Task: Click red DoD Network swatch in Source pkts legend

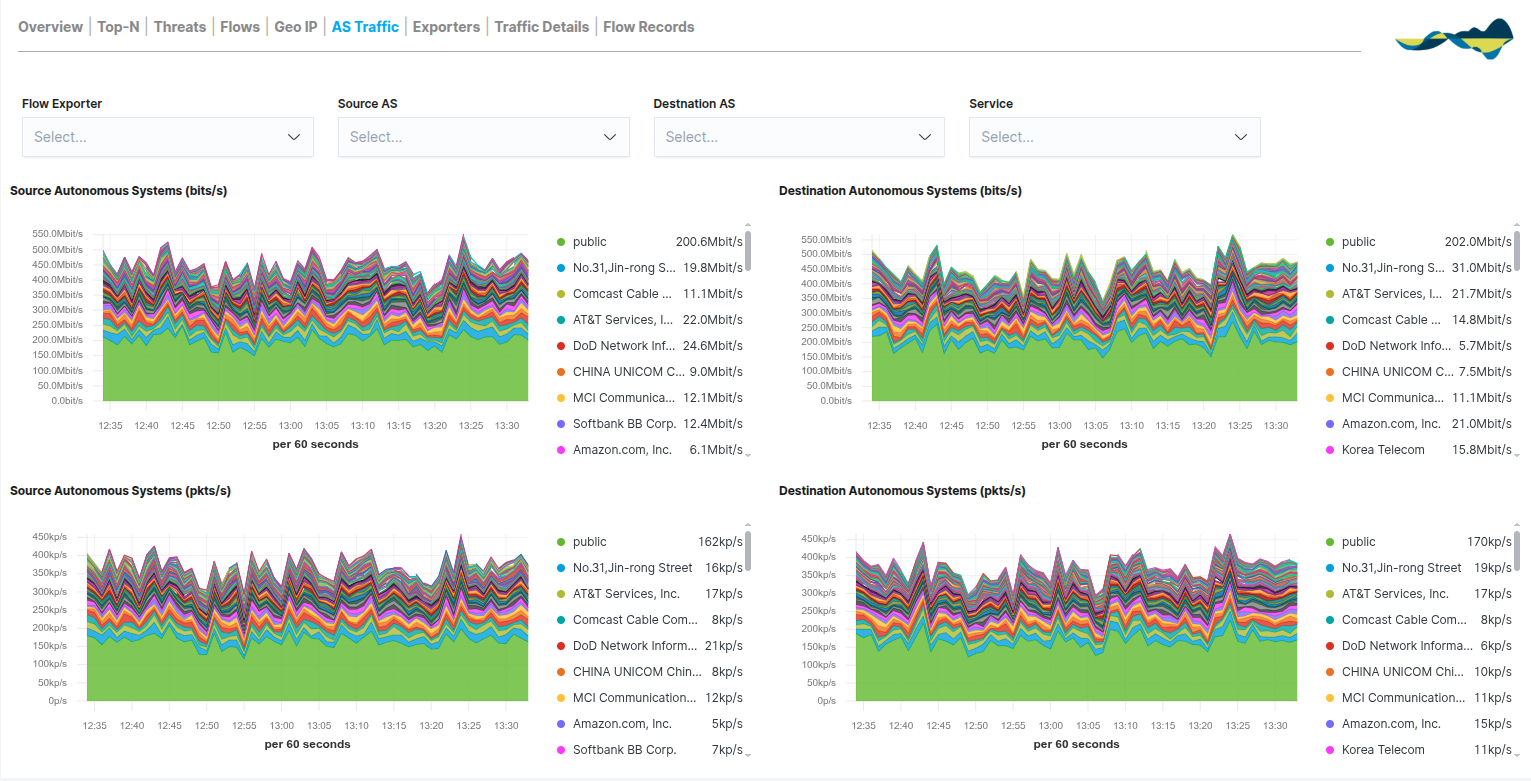Action: click(561, 646)
